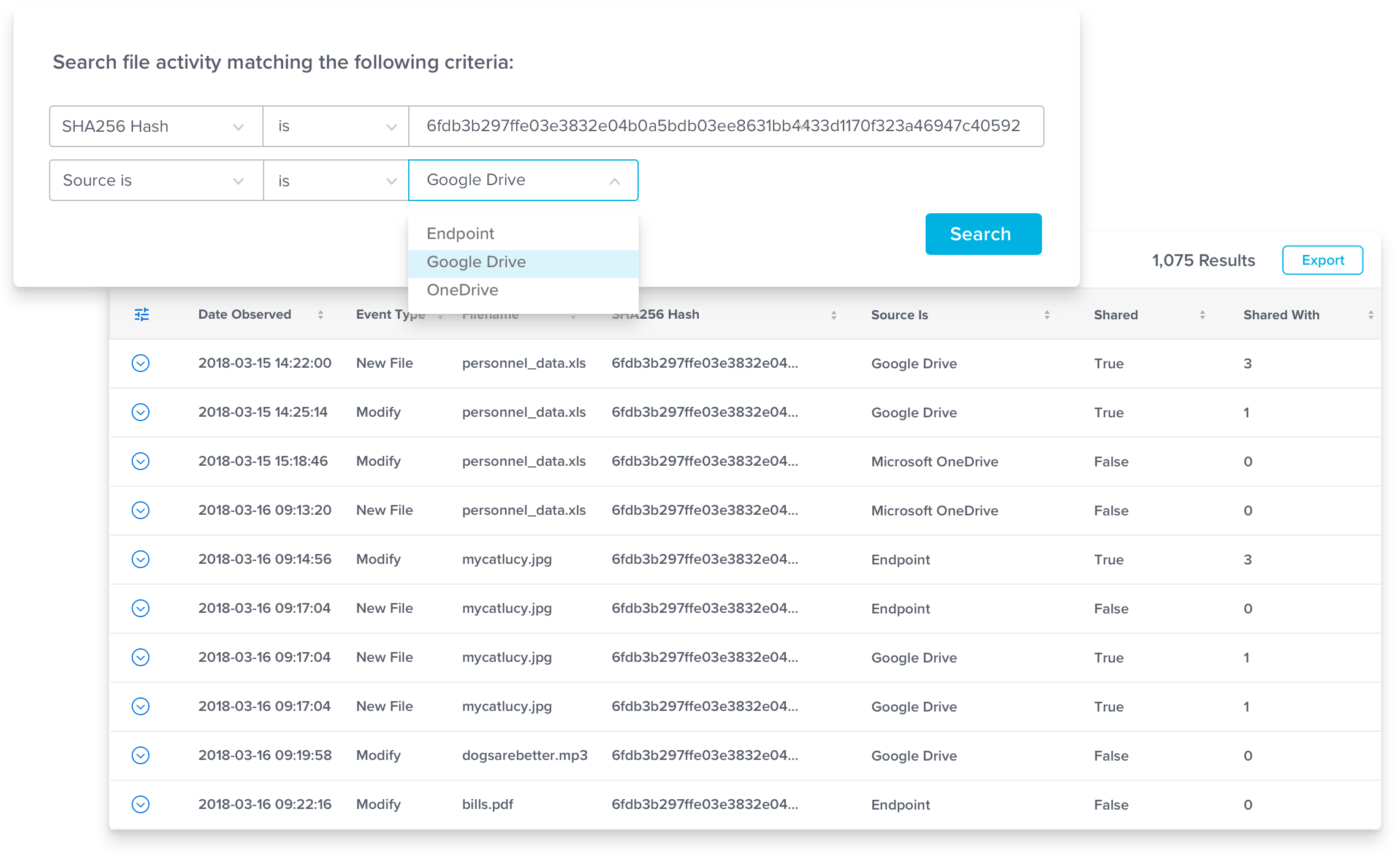
Task: Sort by SHA256 Hash column arrows
Action: tap(834, 315)
